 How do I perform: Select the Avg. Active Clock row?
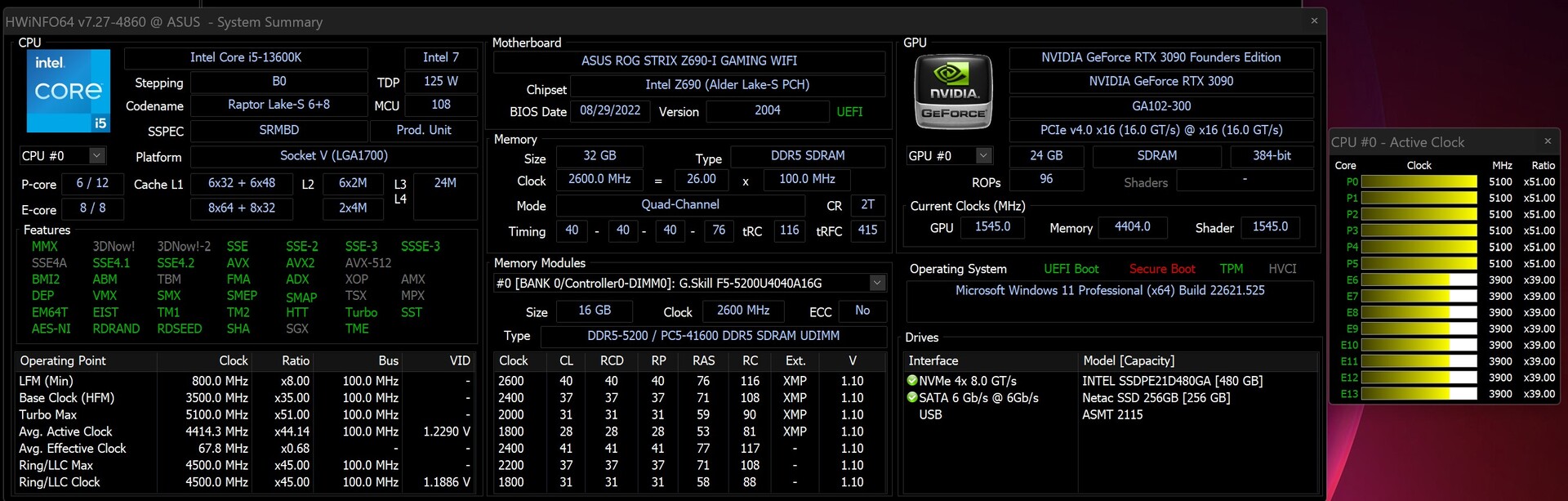(x=245, y=432)
